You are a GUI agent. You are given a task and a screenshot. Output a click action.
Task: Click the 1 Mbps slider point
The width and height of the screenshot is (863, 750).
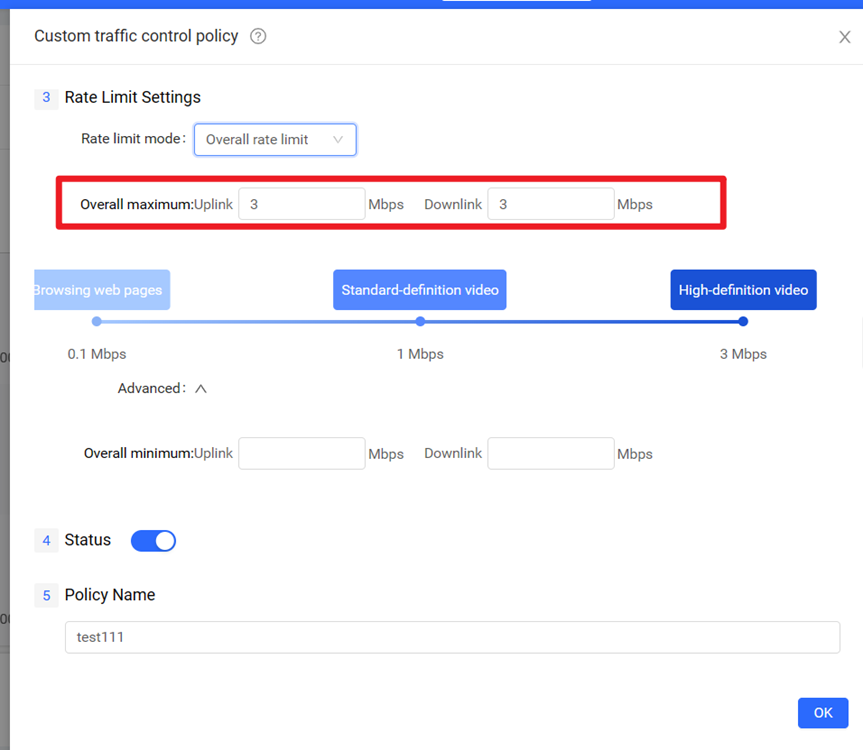click(420, 322)
